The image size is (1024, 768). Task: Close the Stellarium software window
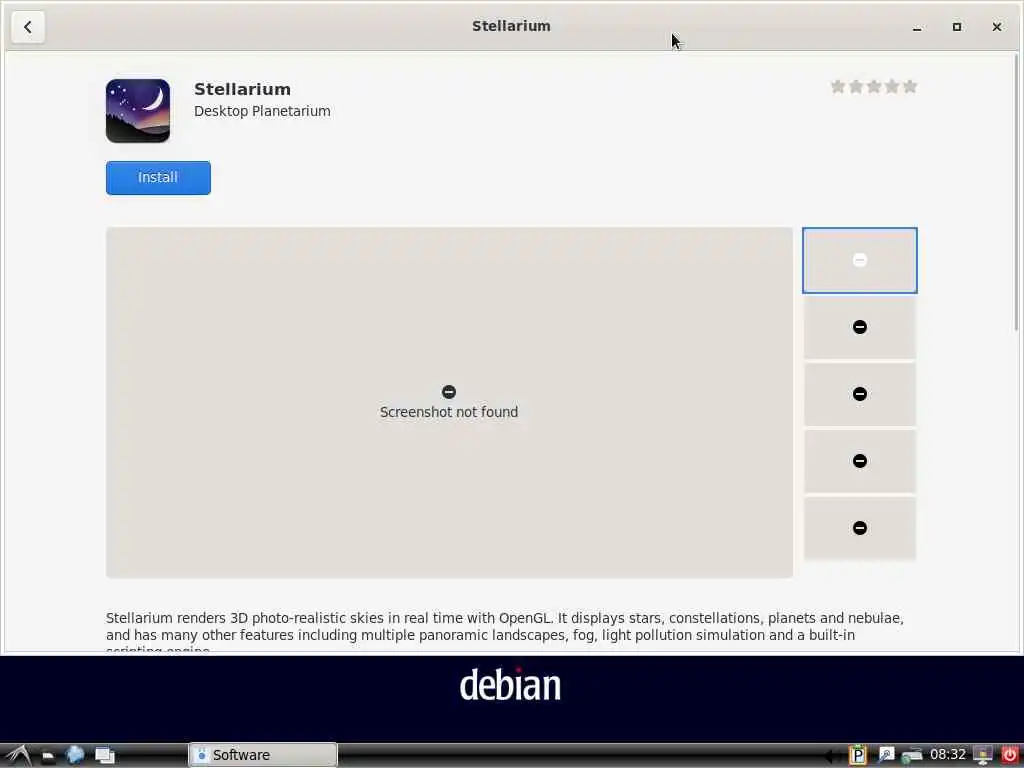[997, 27]
